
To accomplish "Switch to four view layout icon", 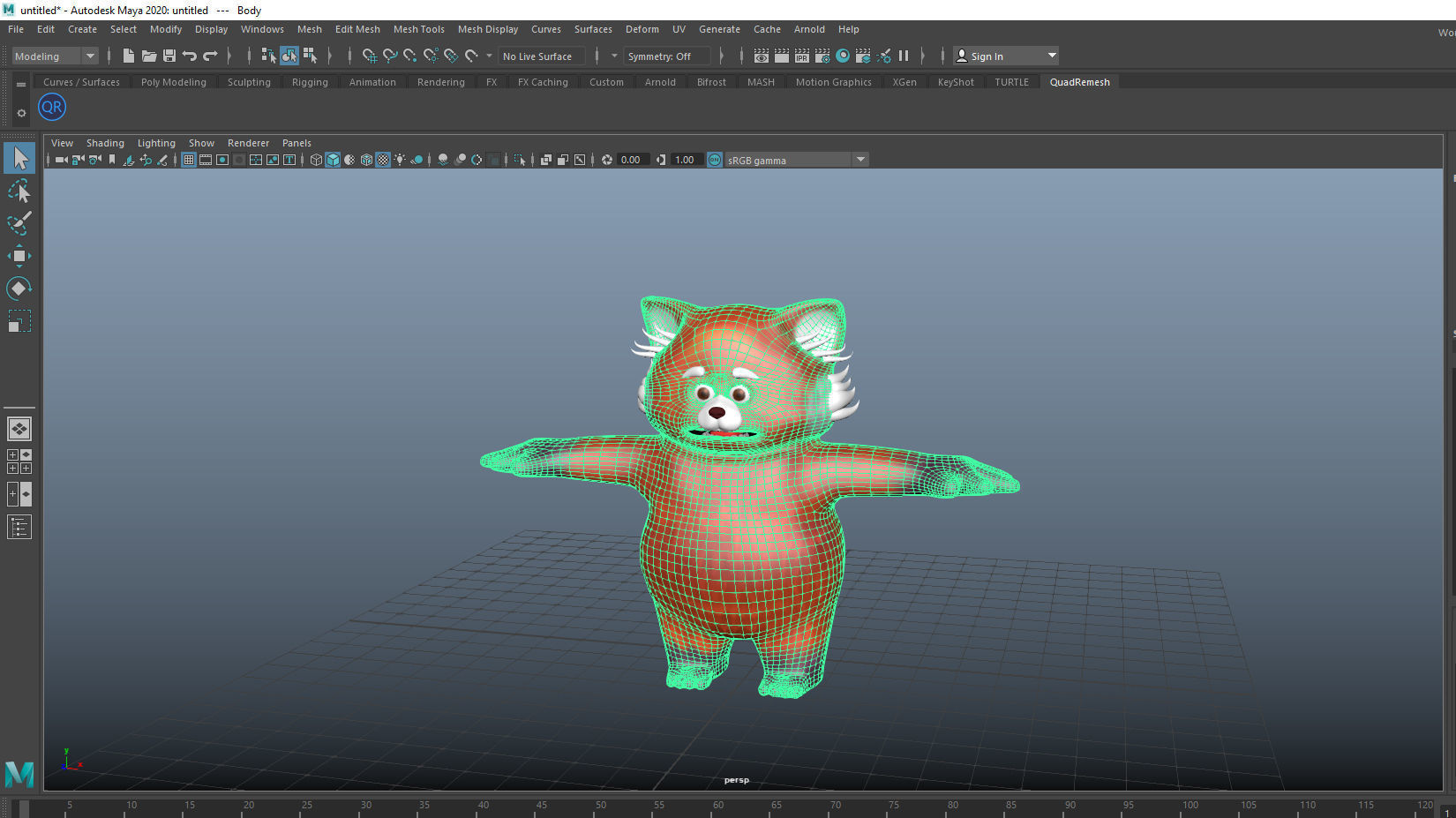I will coord(19,462).
